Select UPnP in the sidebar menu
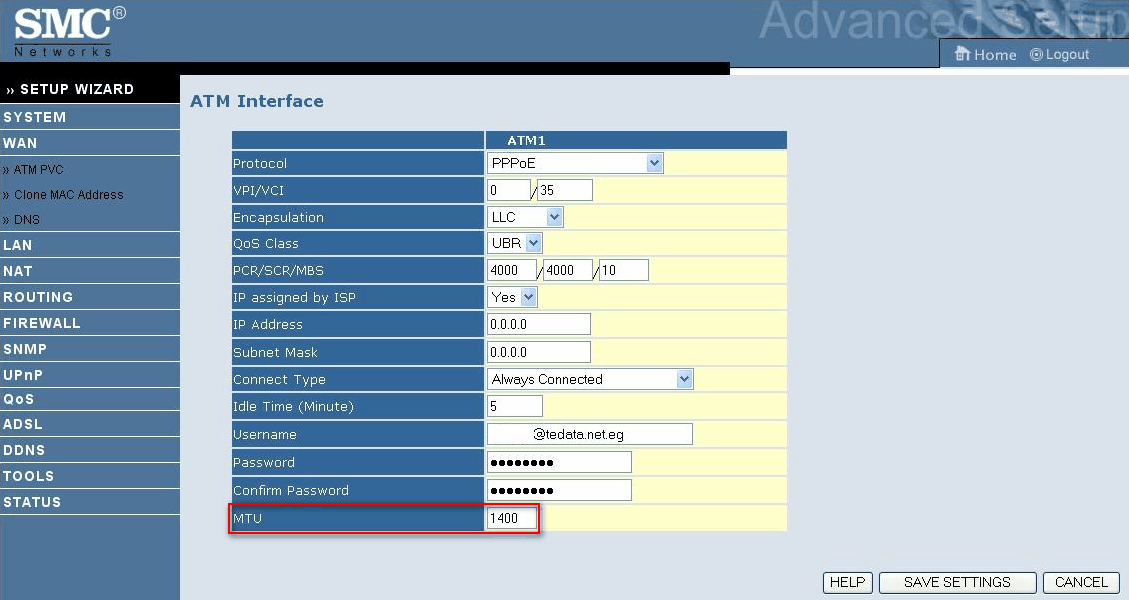 click(23, 375)
